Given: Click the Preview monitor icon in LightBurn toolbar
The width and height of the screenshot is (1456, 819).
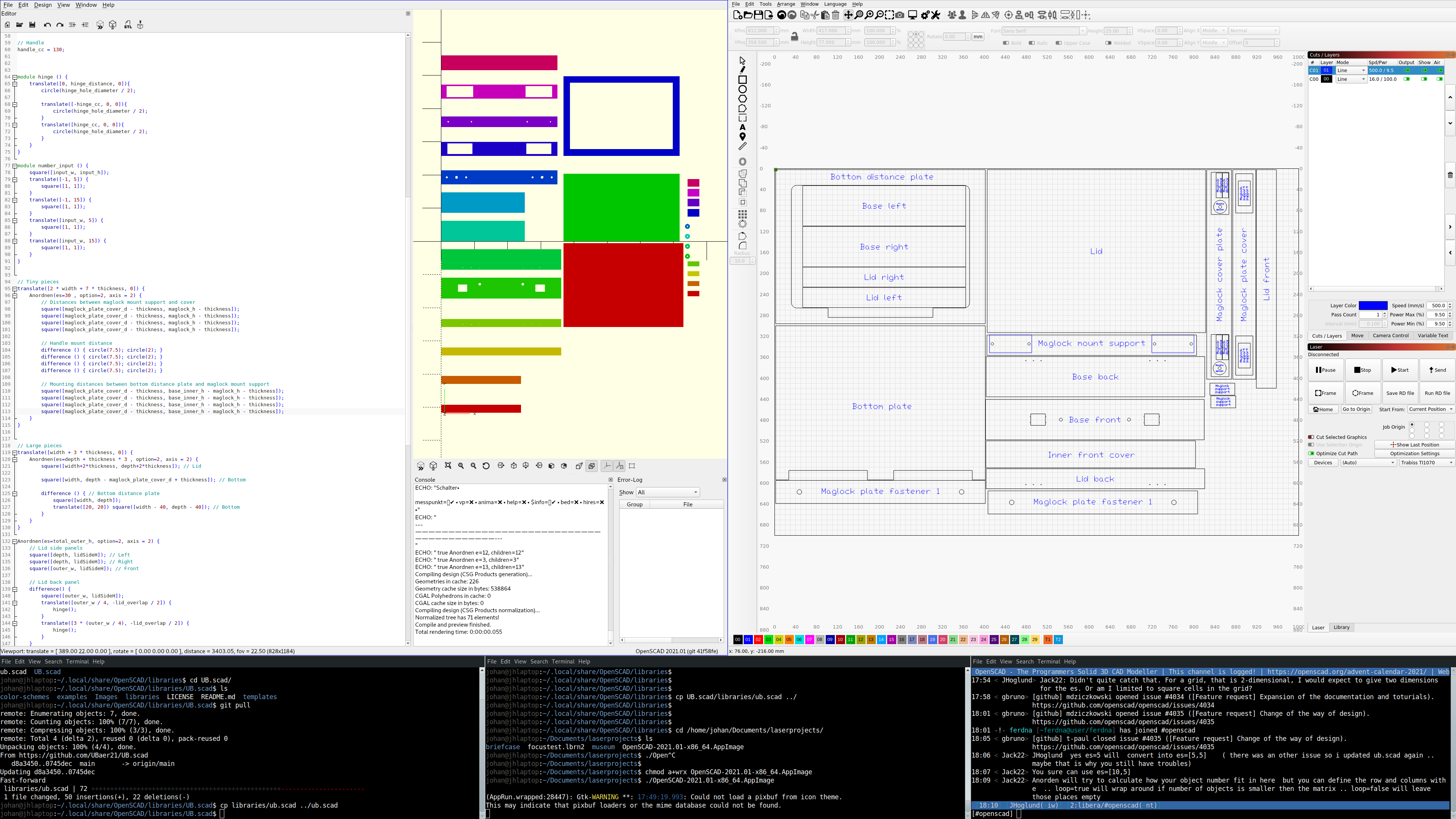Looking at the screenshot, I should (x=912, y=15).
